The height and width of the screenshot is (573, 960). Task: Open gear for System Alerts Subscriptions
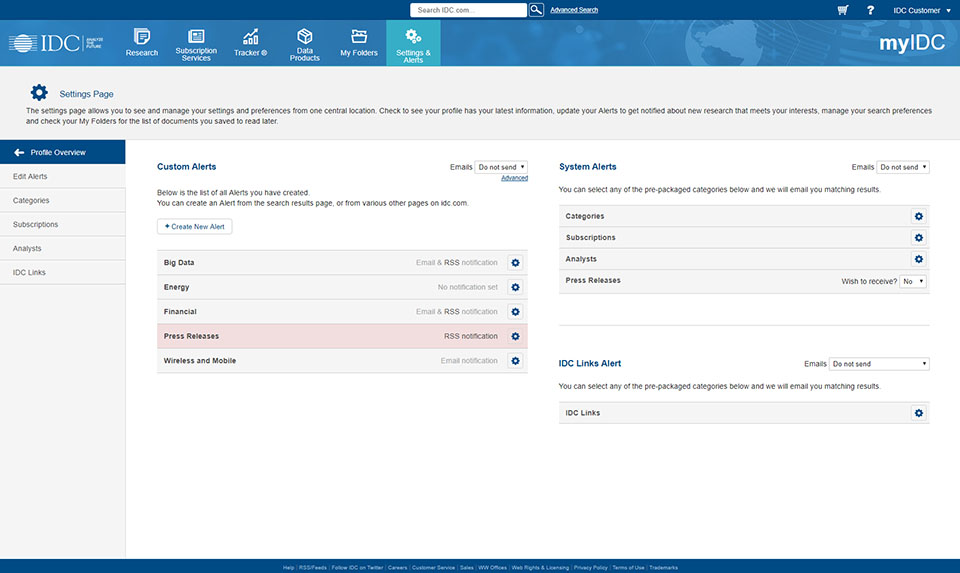point(918,238)
